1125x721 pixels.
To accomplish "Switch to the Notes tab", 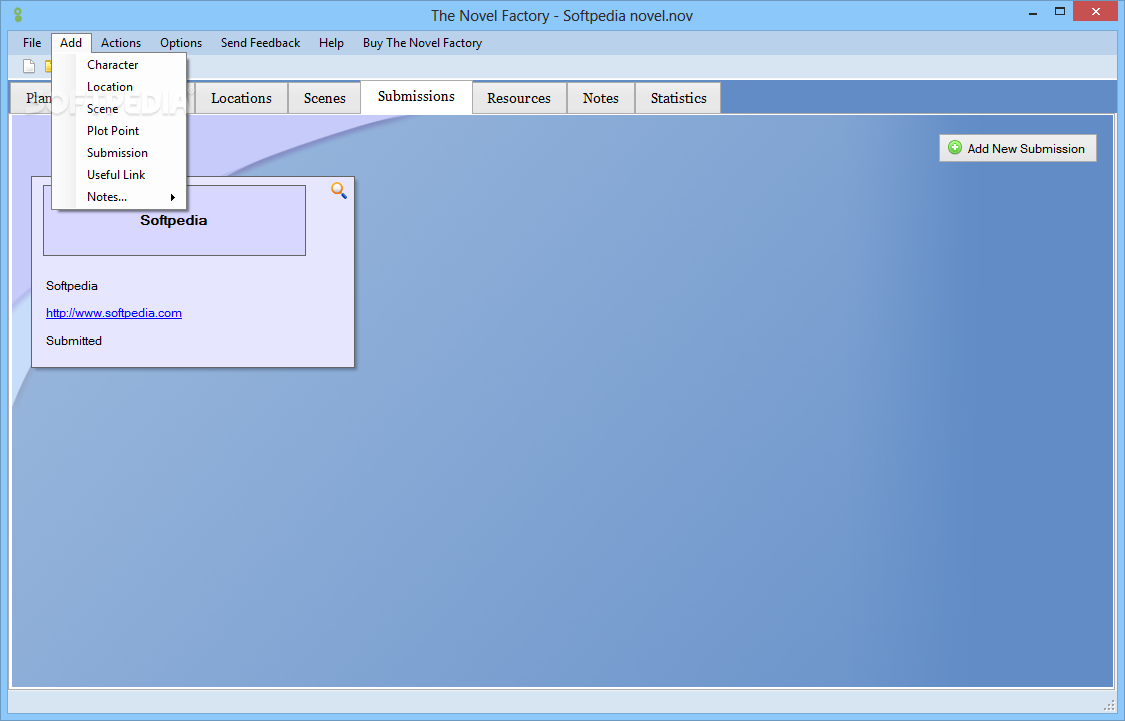I will tap(601, 98).
